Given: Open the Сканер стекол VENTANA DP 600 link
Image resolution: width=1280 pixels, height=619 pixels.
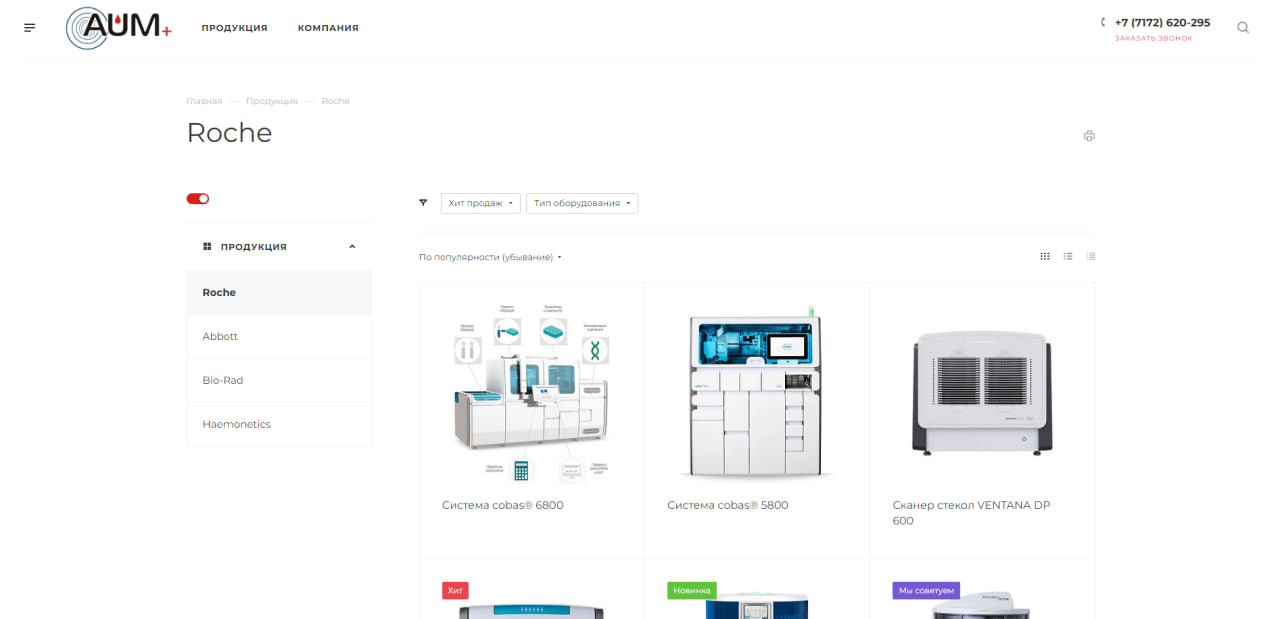Looking at the screenshot, I should (971, 513).
